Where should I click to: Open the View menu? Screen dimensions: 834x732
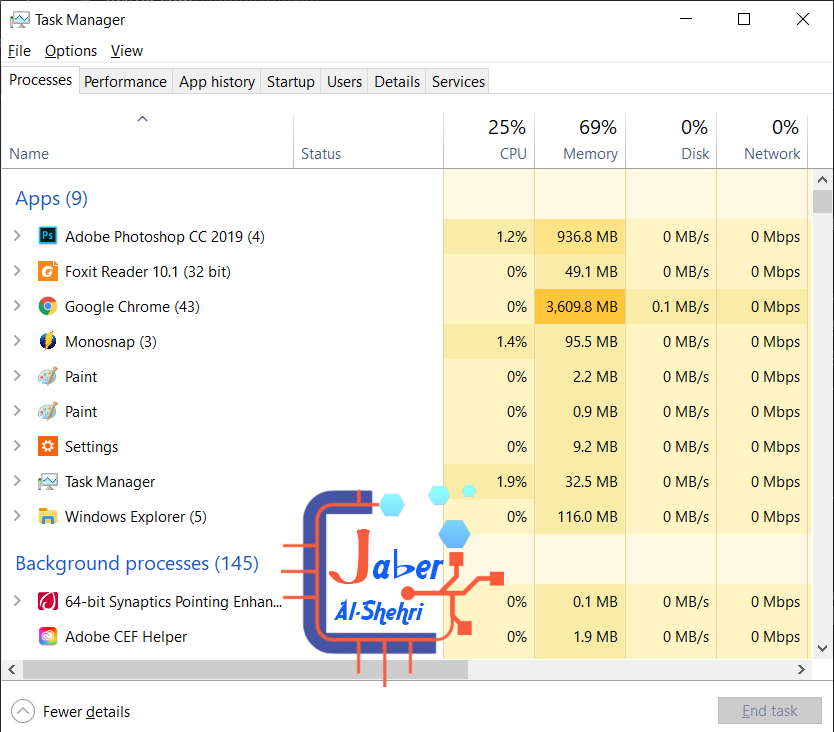point(127,51)
